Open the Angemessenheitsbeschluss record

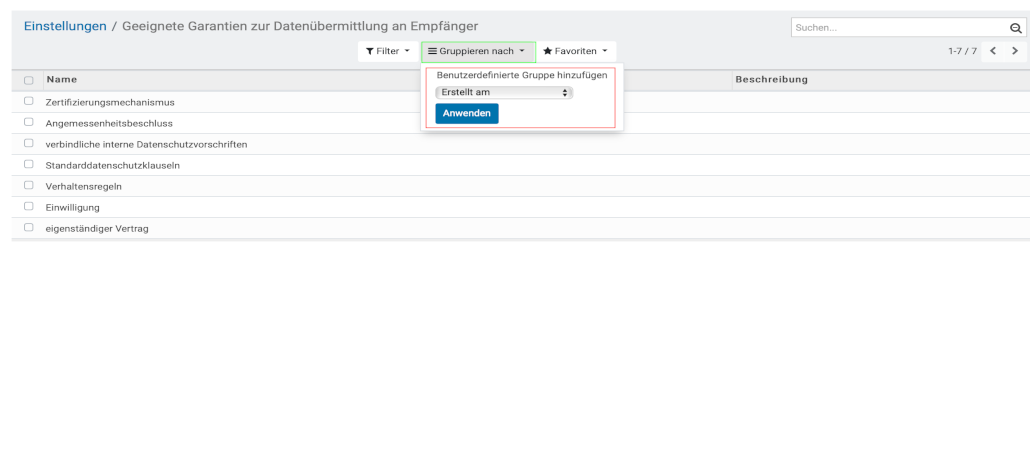click(x=108, y=123)
